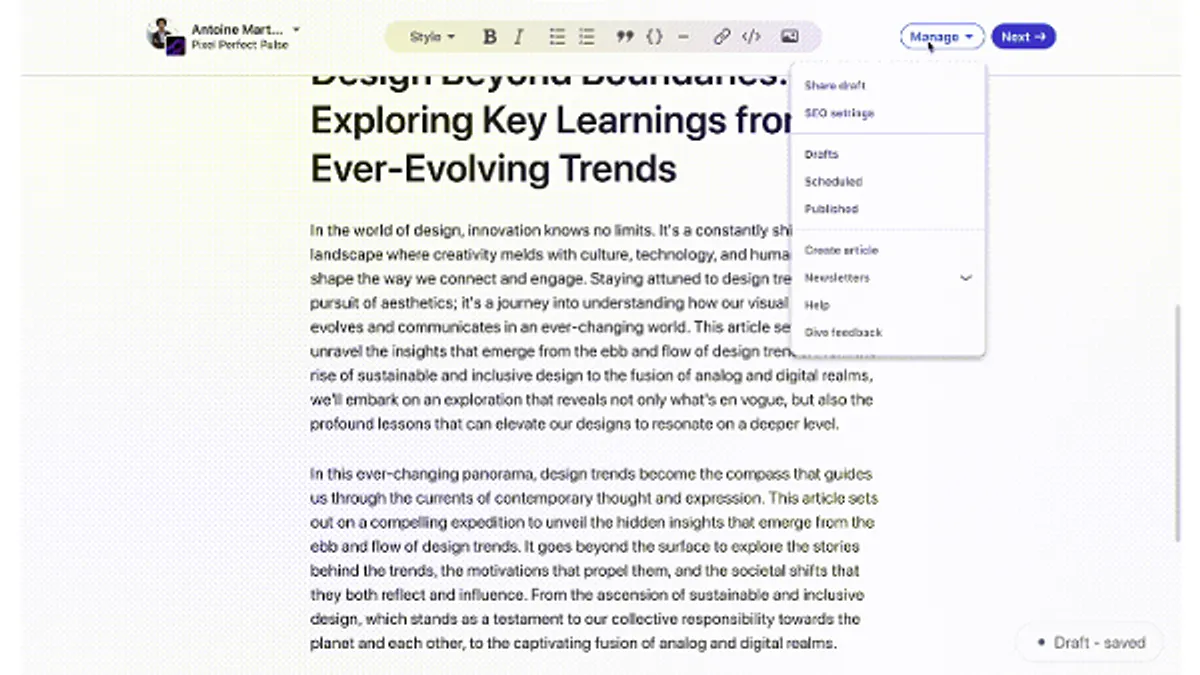Click the Draft - saved status indicator

1091,643
